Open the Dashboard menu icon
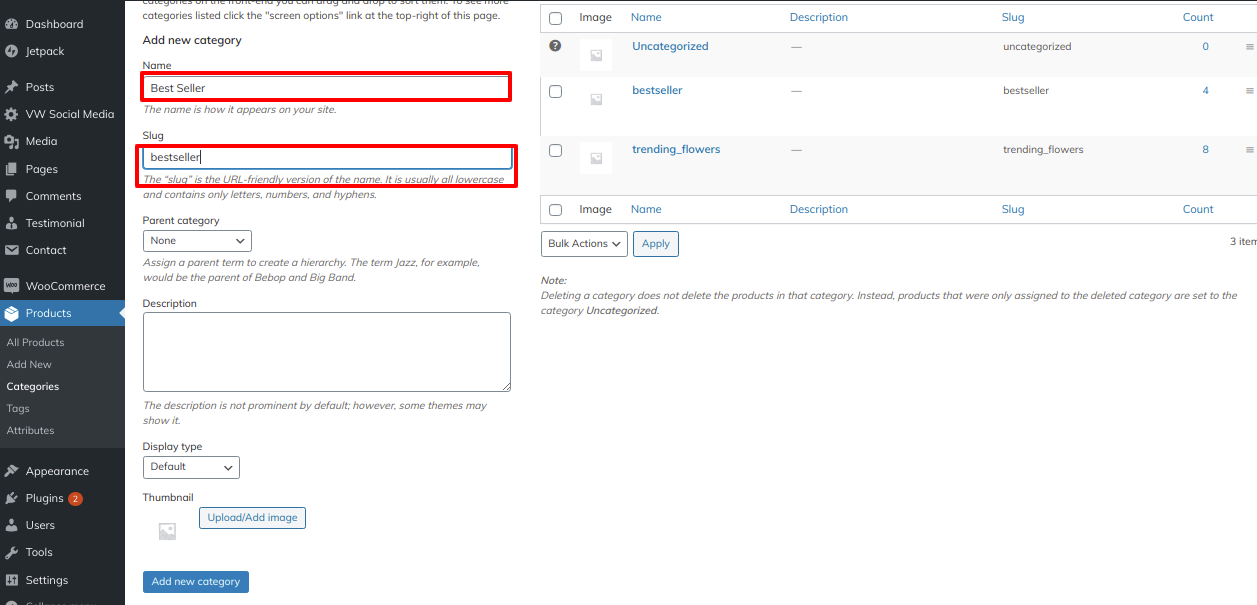 click(x=11, y=24)
